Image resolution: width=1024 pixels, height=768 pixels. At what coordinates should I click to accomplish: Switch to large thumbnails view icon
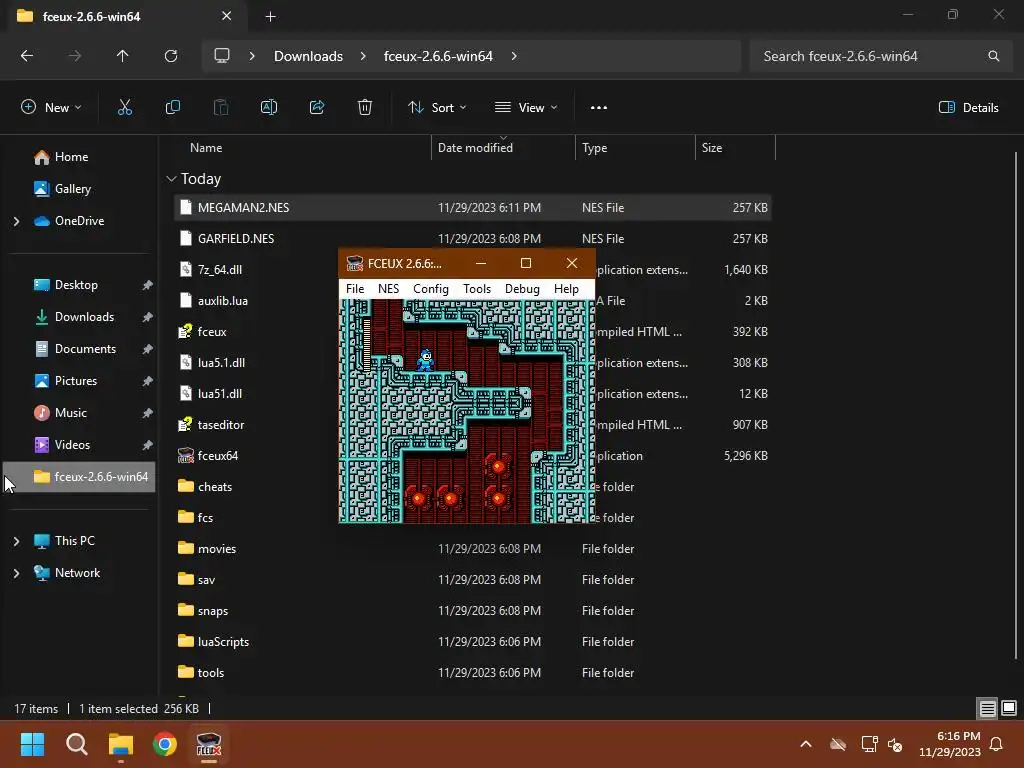pyautogui.click(x=1009, y=708)
